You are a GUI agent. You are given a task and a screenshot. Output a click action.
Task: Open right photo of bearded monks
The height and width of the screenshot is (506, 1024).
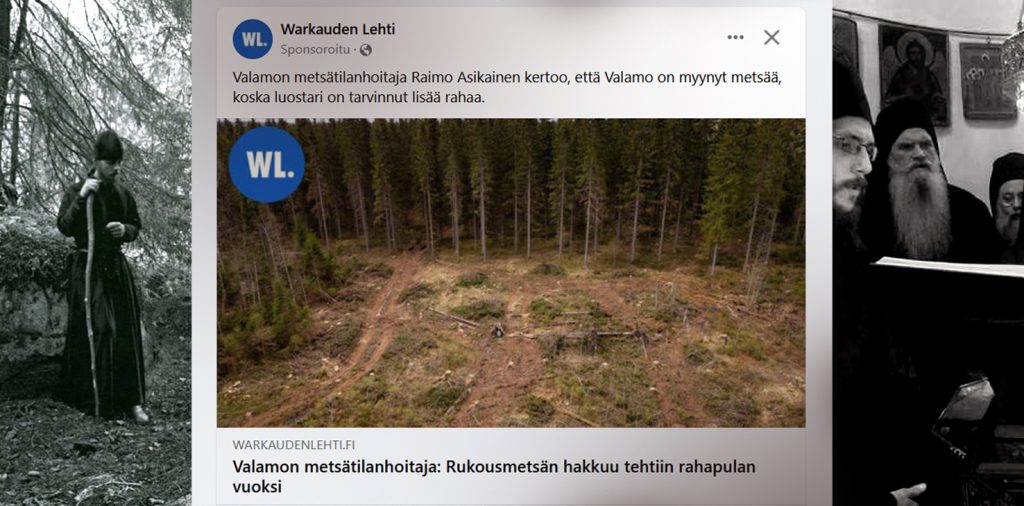point(928,253)
